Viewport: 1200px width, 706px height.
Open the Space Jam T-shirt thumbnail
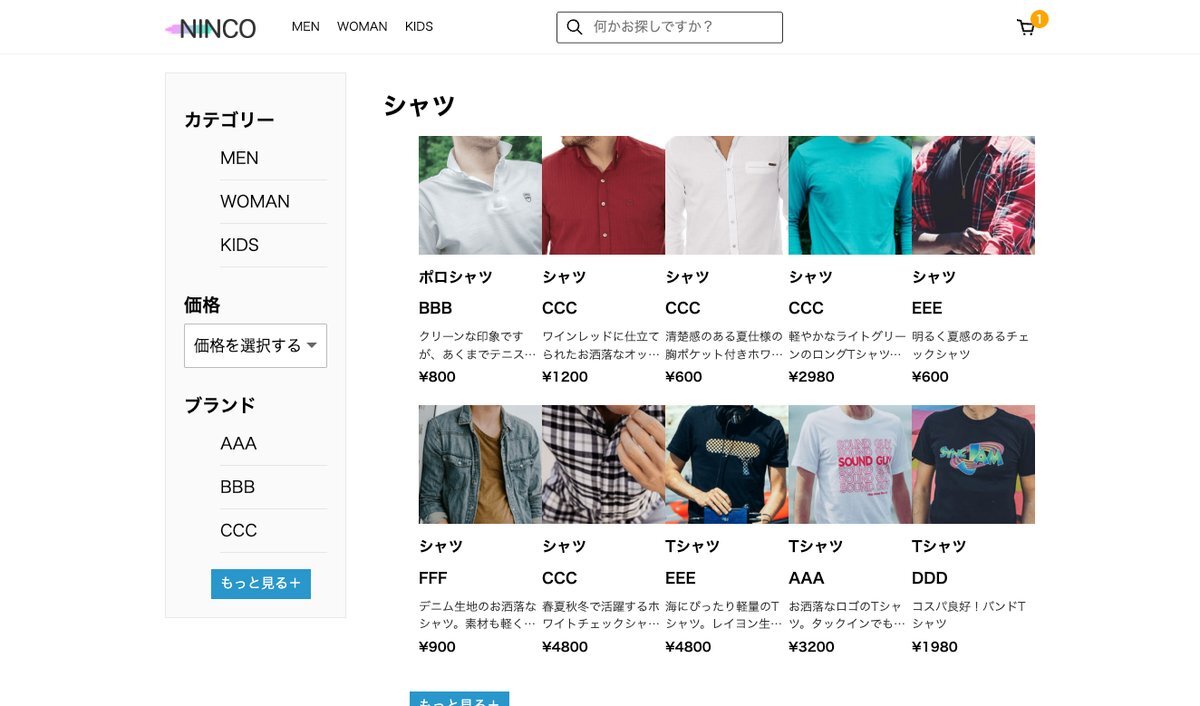point(973,464)
